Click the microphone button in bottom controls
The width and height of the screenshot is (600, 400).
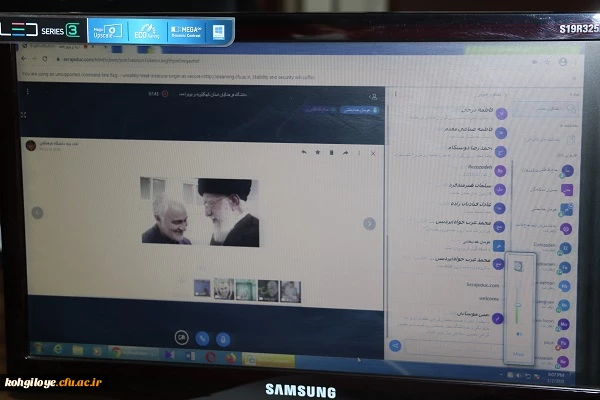(224, 339)
